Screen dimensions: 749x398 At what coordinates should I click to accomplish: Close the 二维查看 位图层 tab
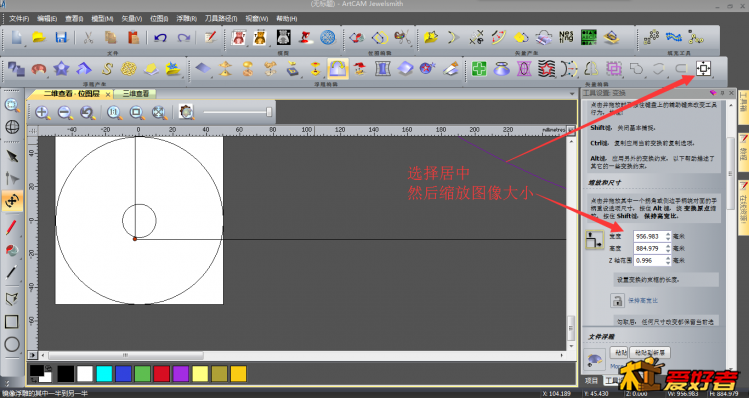107,94
